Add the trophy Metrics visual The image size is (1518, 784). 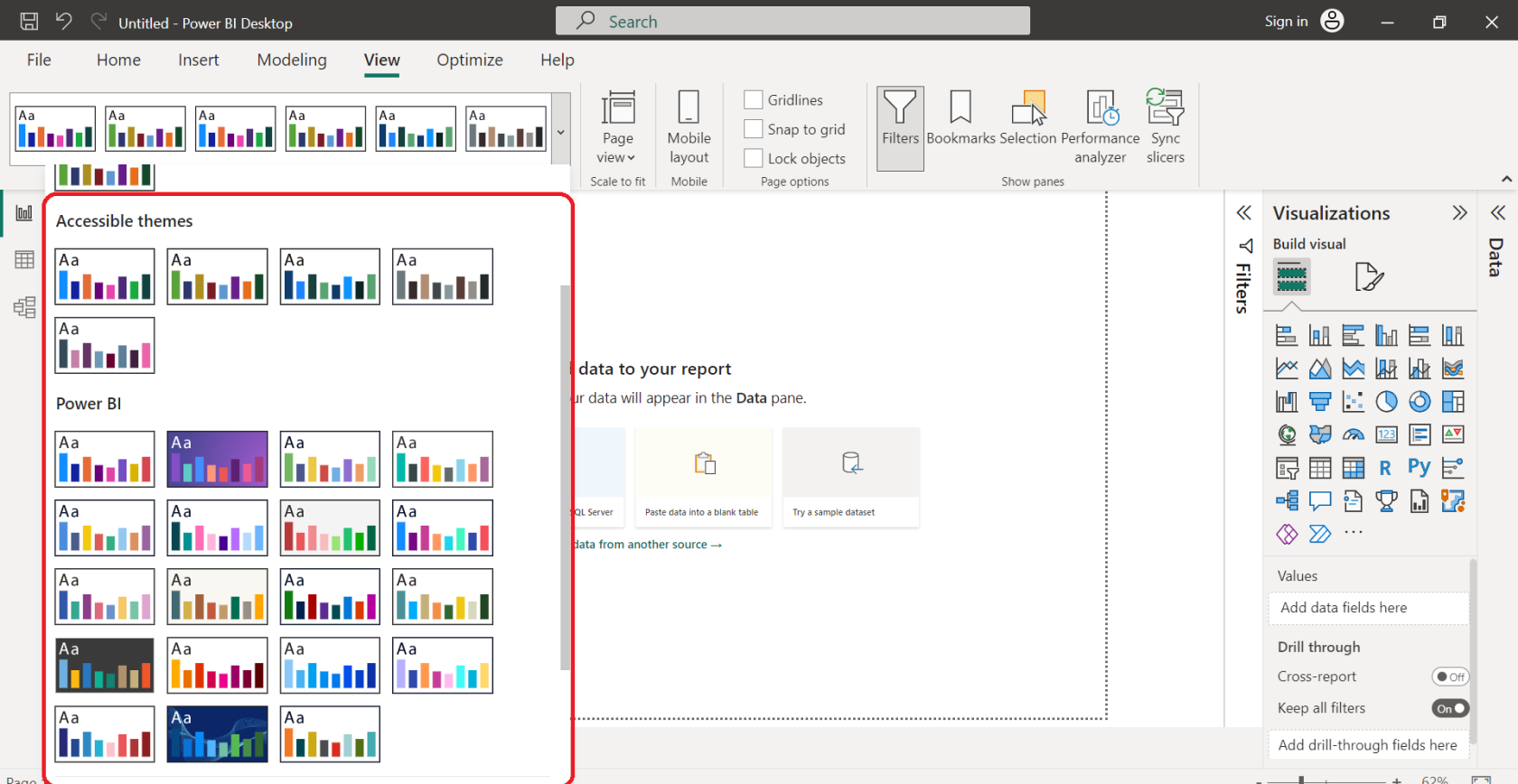1386,500
